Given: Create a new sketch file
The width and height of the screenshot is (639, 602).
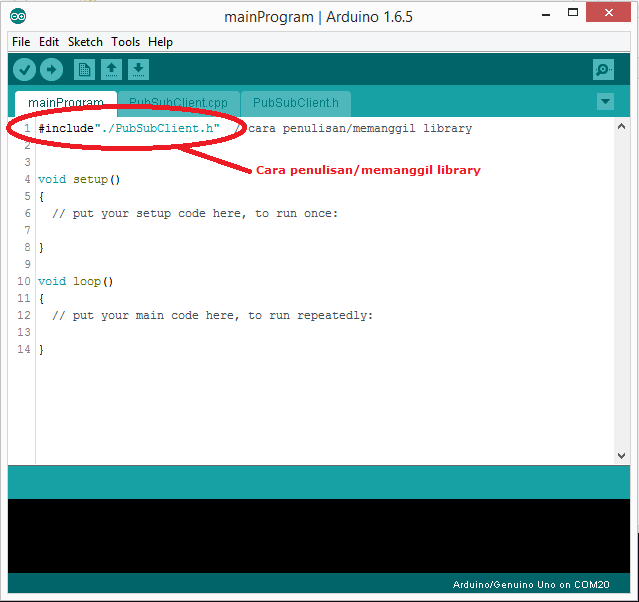Looking at the screenshot, I should pyautogui.click(x=84, y=70).
